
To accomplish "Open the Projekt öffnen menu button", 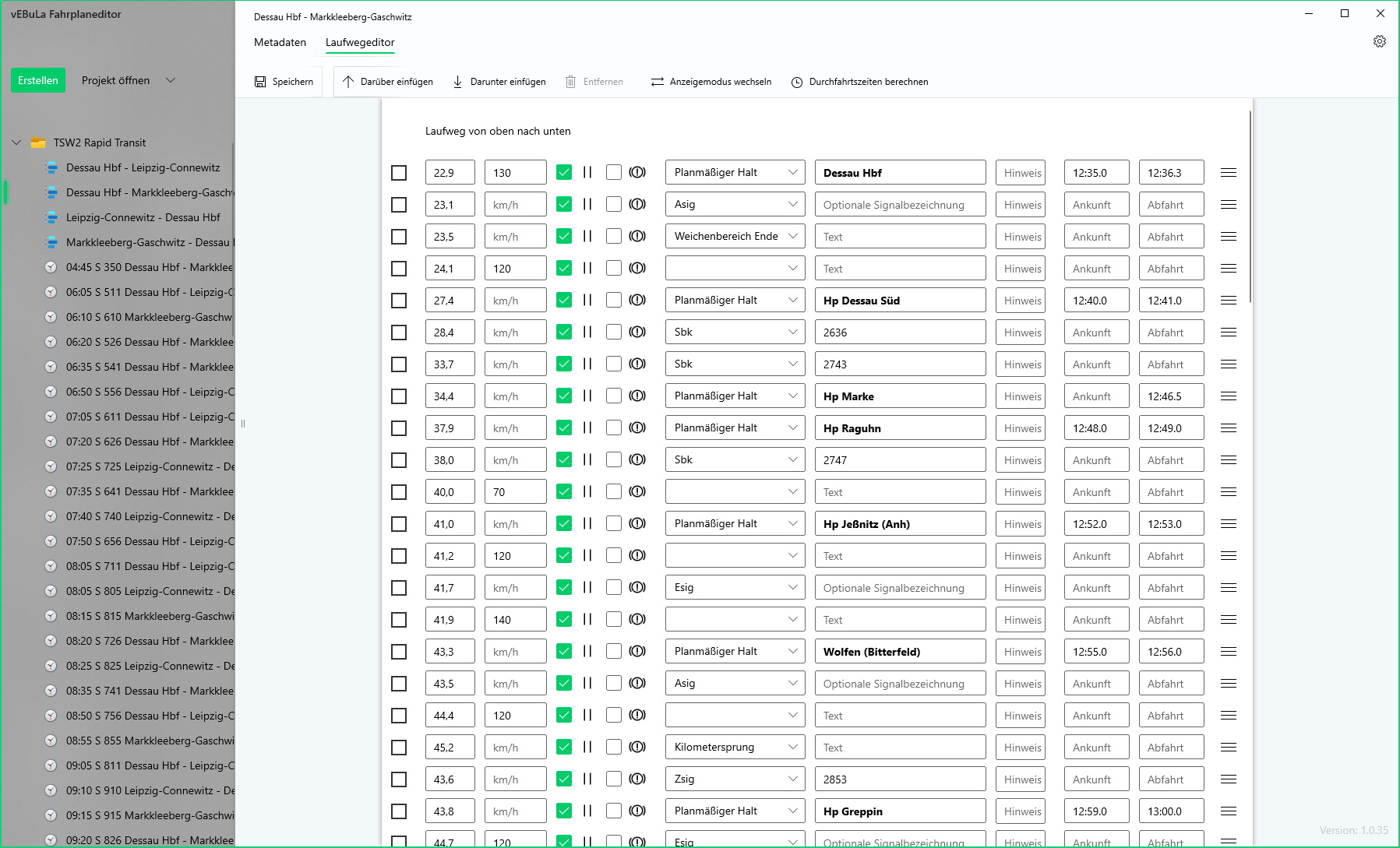I will click(x=128, y=80).
